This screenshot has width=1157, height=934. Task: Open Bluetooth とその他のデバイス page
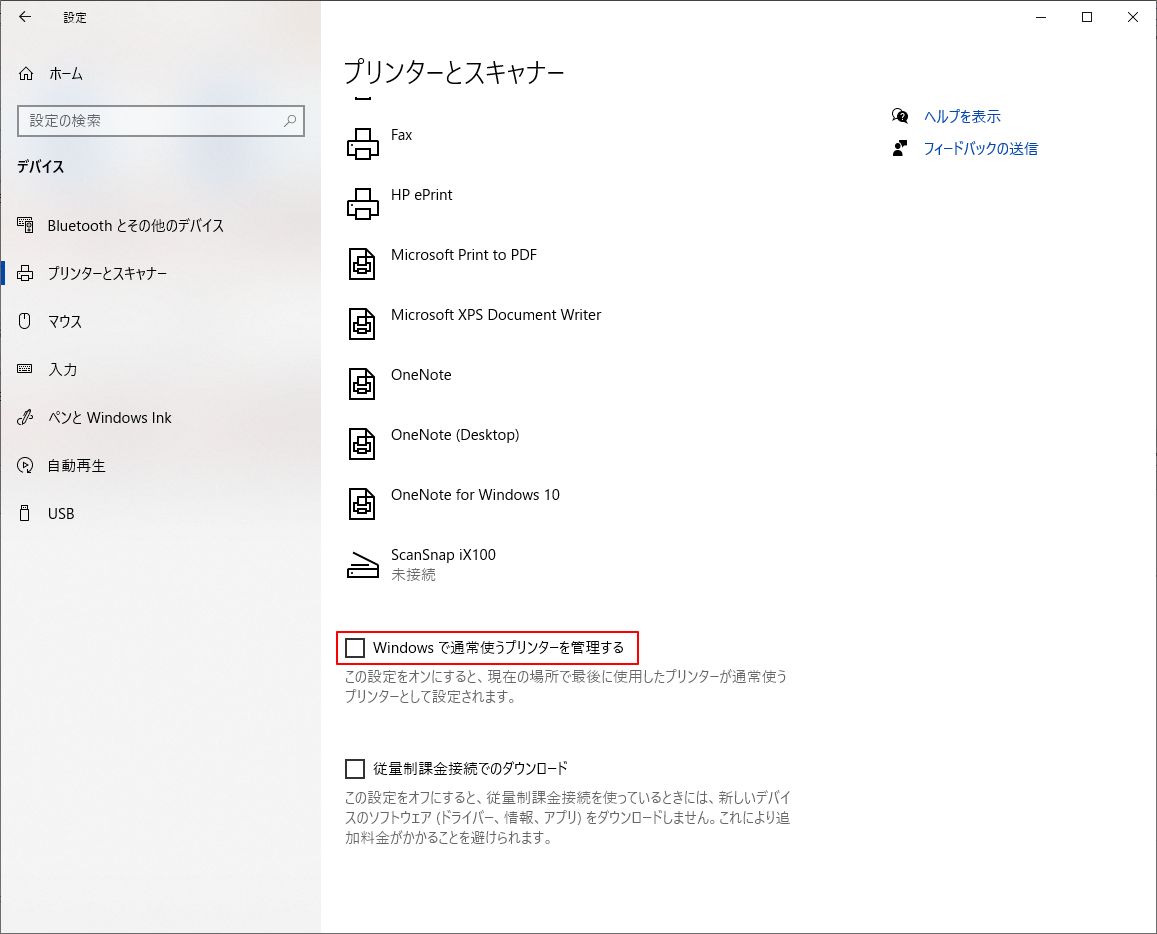point(136,226)
